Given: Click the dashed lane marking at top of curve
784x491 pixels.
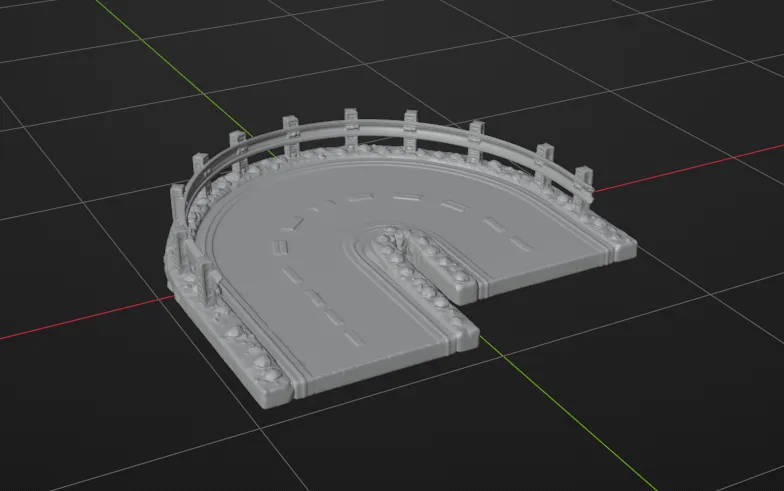Looking at the screenshot, I should point(408,198).
